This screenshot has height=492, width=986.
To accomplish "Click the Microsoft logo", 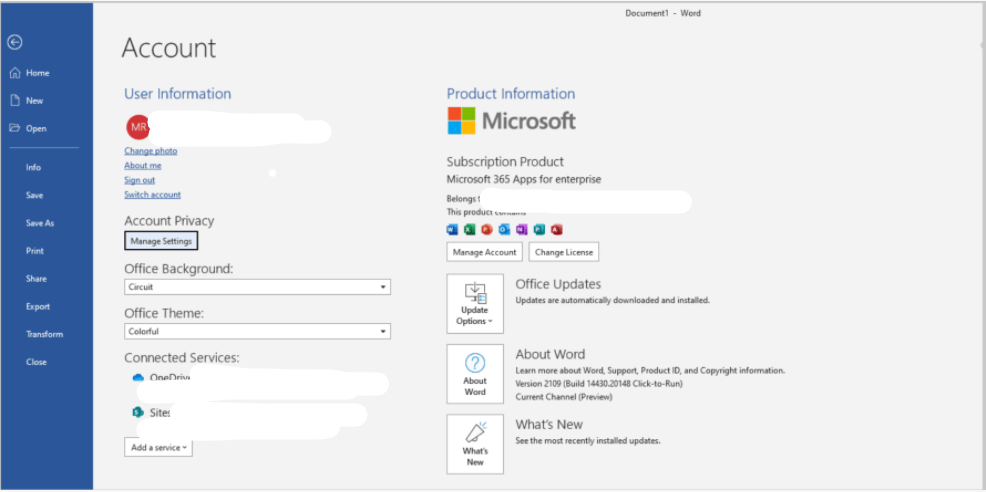I will click(x=511, y=120).
